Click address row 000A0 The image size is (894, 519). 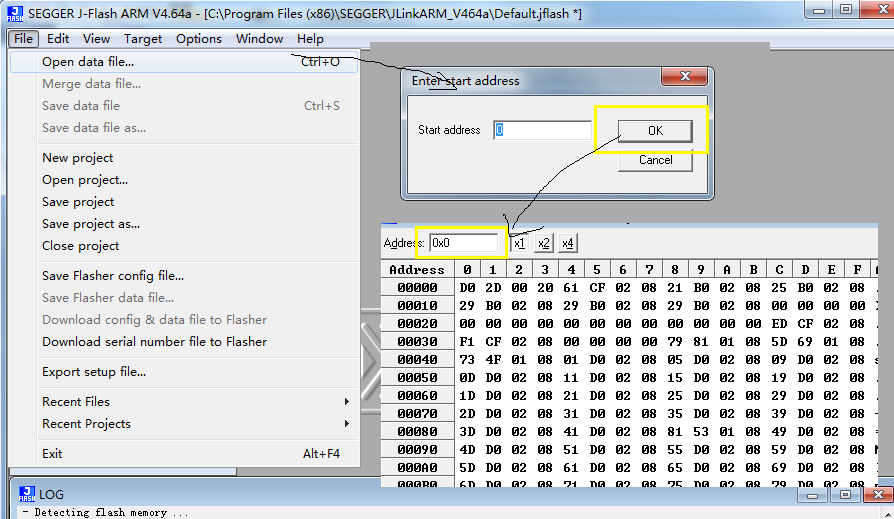click(417, 467)
